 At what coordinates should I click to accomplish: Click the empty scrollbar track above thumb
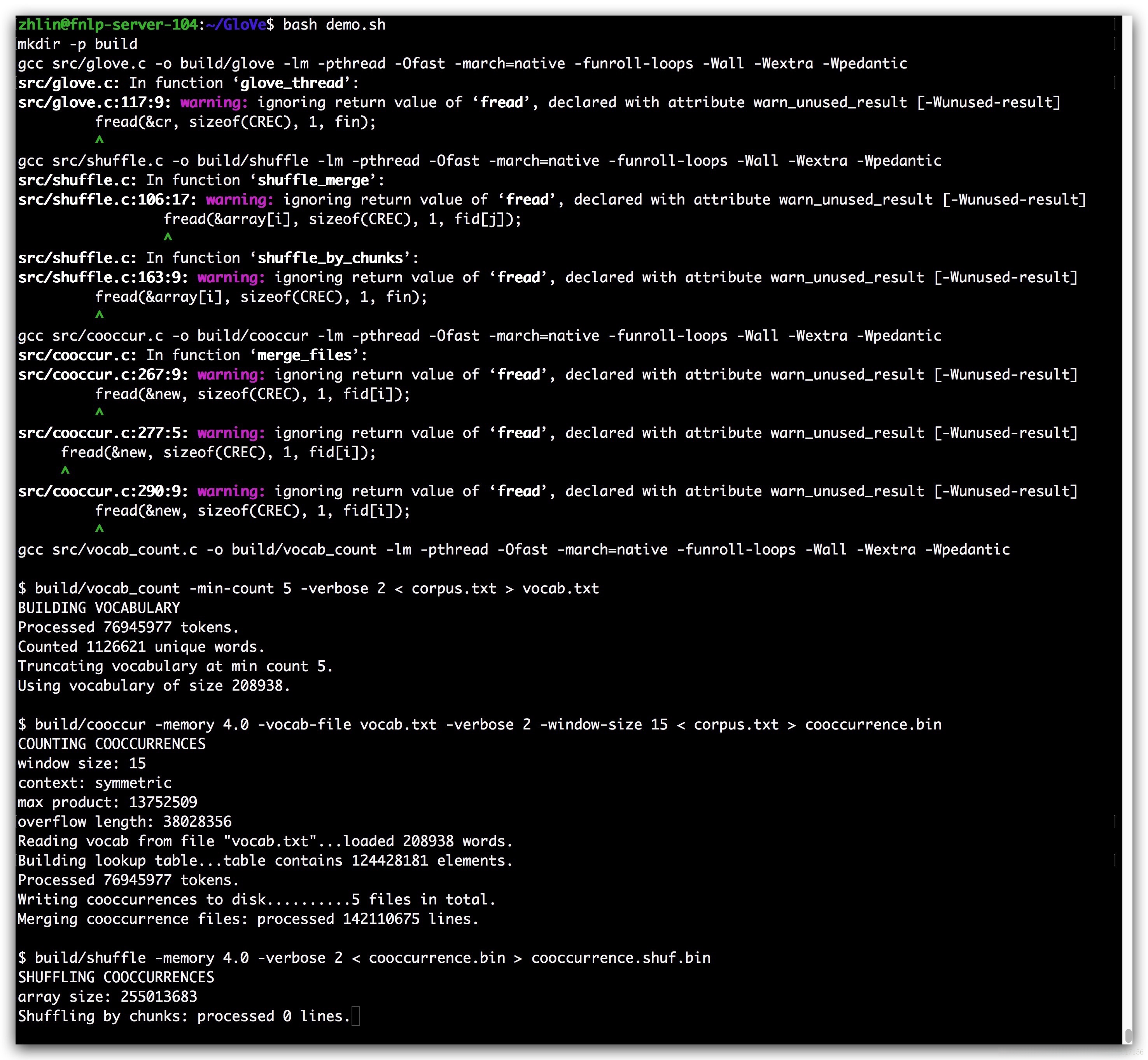[x=1127, y=516]
